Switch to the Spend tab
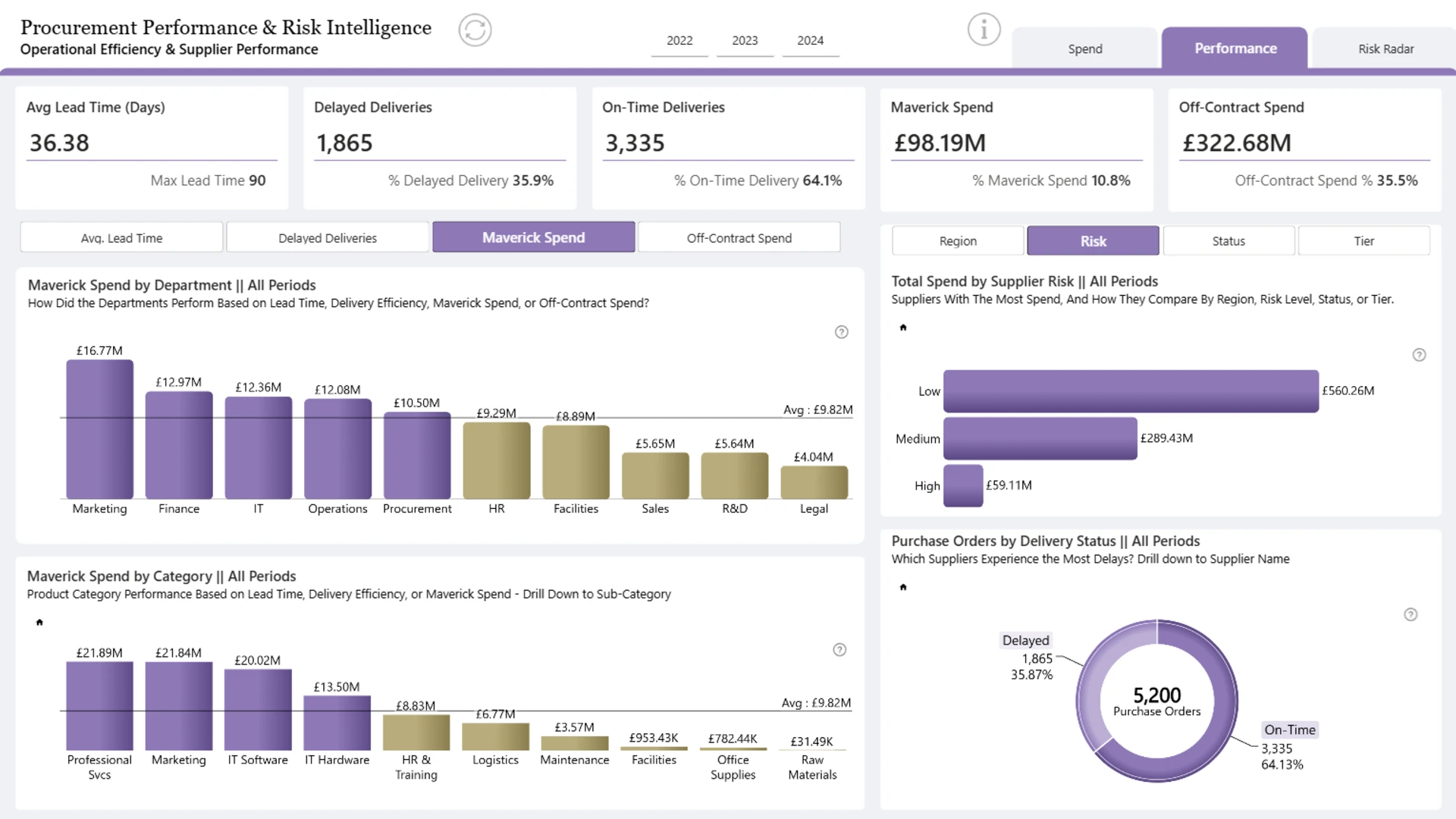1456x819 pixels. [x=1085, y=49]
